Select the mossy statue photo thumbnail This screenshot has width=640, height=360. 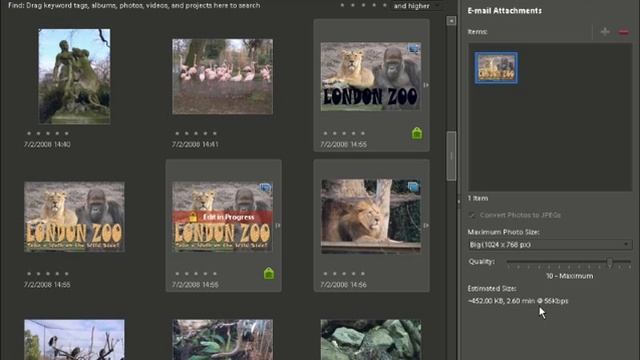pos(74,76)
